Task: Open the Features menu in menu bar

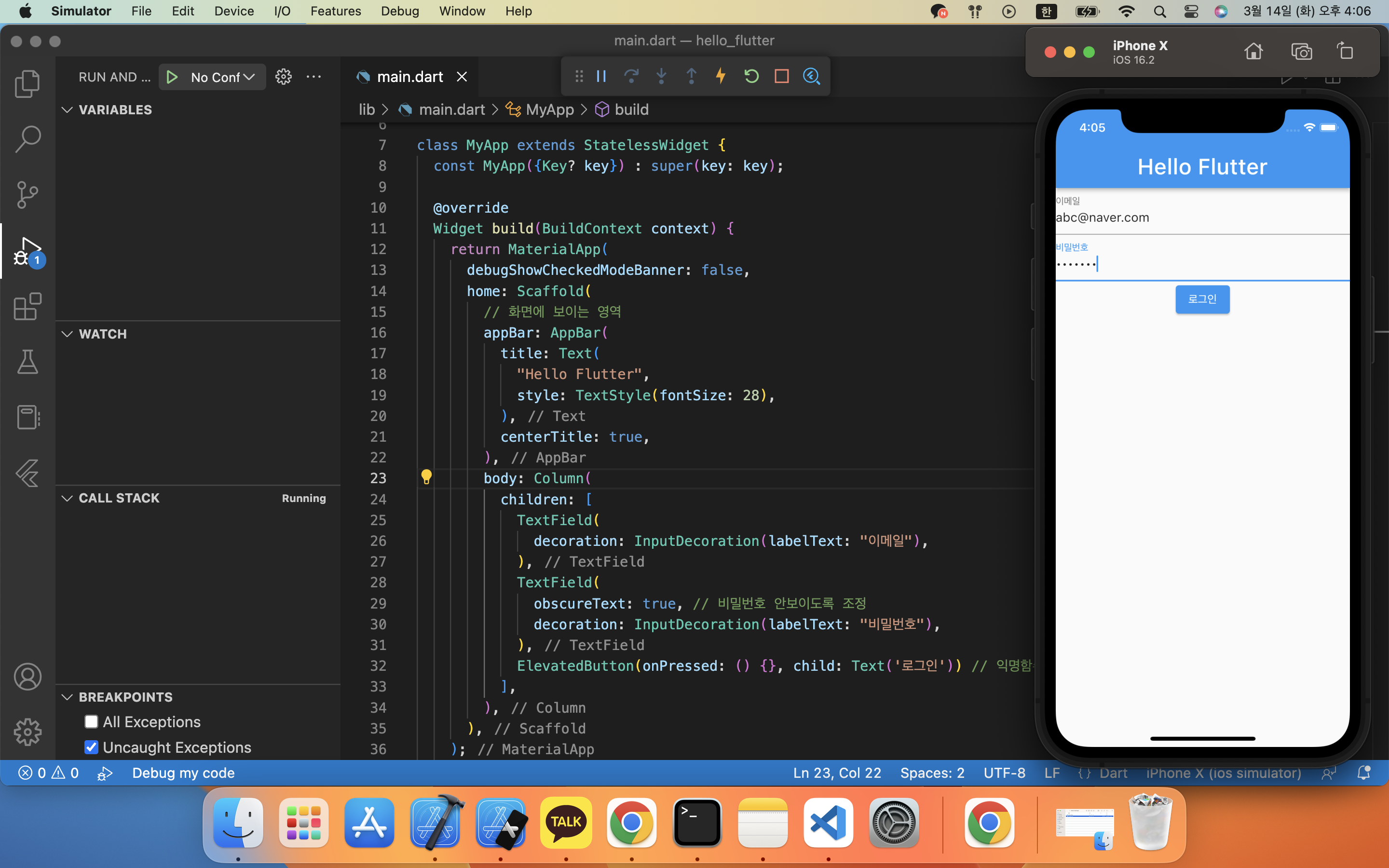Action: tap(335, 11)
